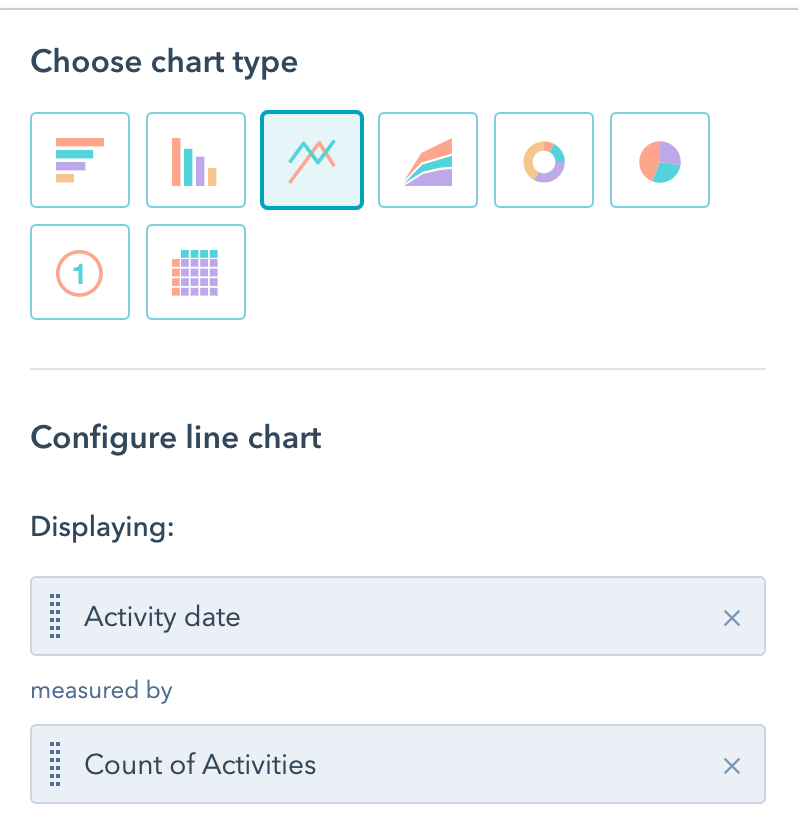Remove the Activity date field
Screen dimensions: 798x840
732,618
